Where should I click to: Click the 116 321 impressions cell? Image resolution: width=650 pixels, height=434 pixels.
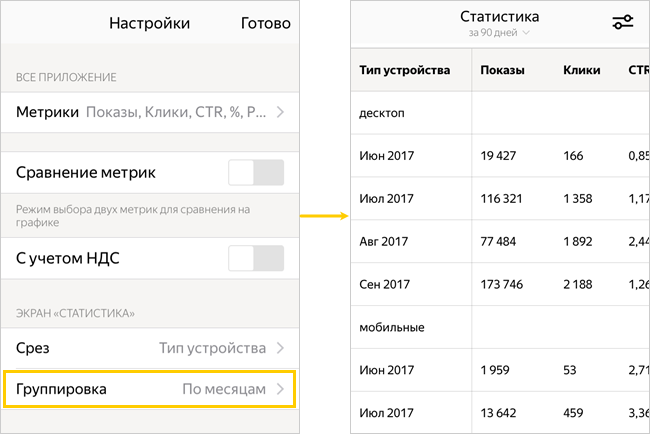pyautogui.click(x=501, y=199)
